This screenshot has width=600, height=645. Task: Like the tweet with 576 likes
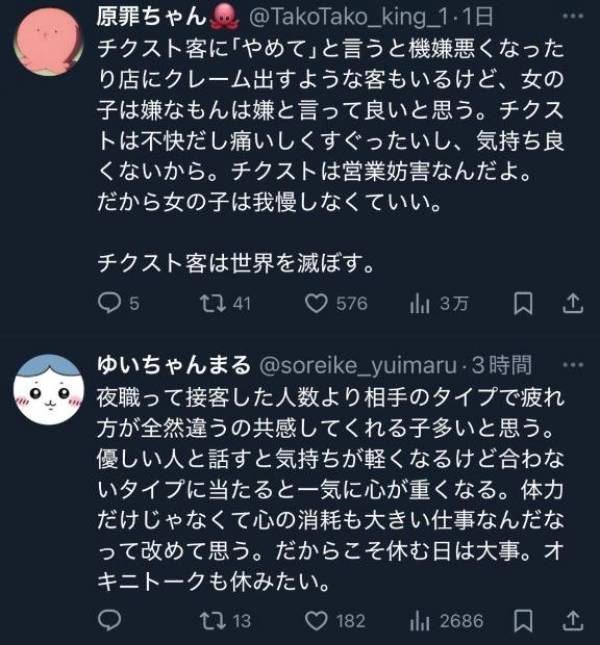317,303
